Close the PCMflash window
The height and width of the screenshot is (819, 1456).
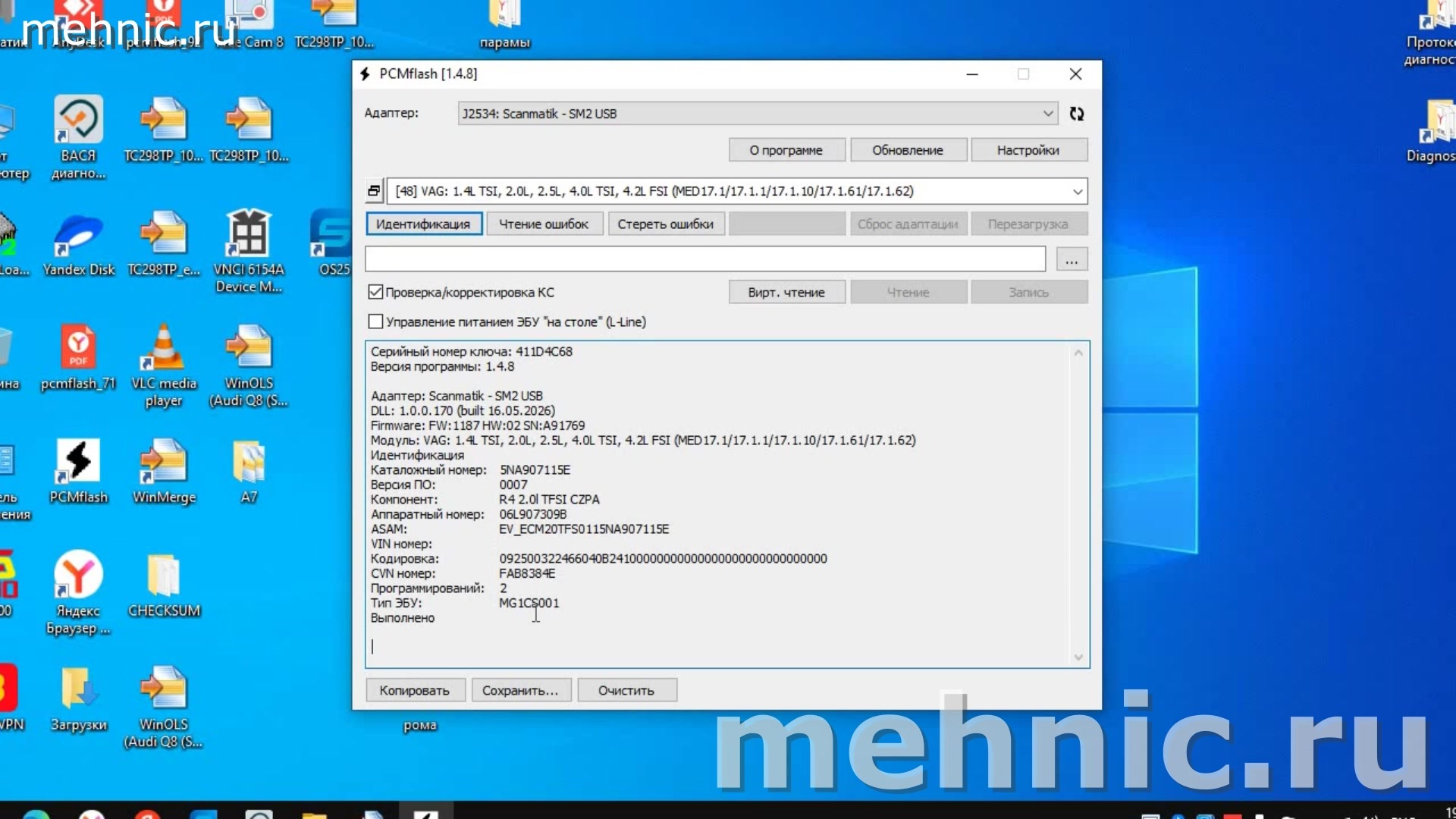coord(1075,74)
